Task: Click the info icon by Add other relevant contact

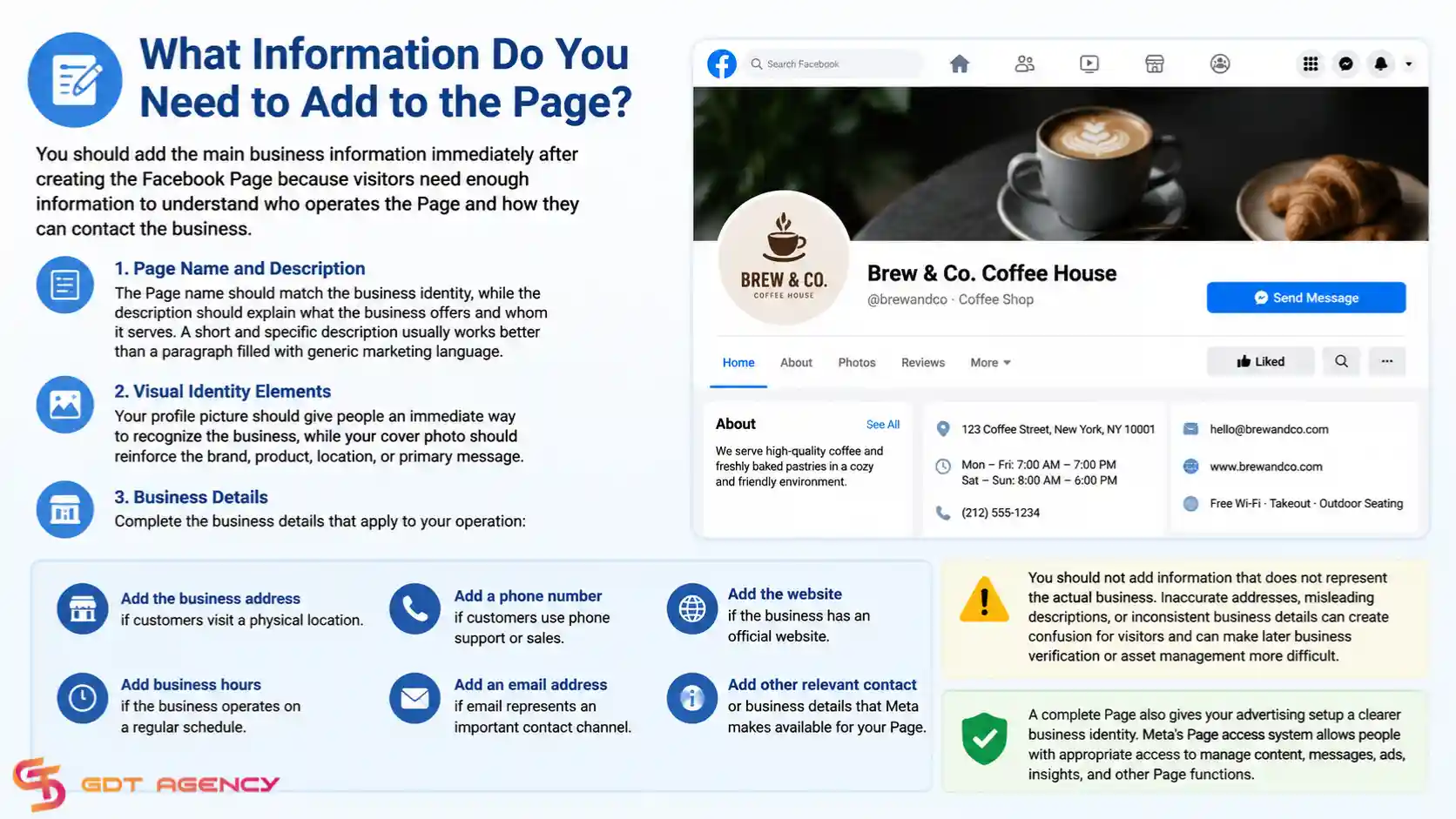Action: click(x=692, y=698)
